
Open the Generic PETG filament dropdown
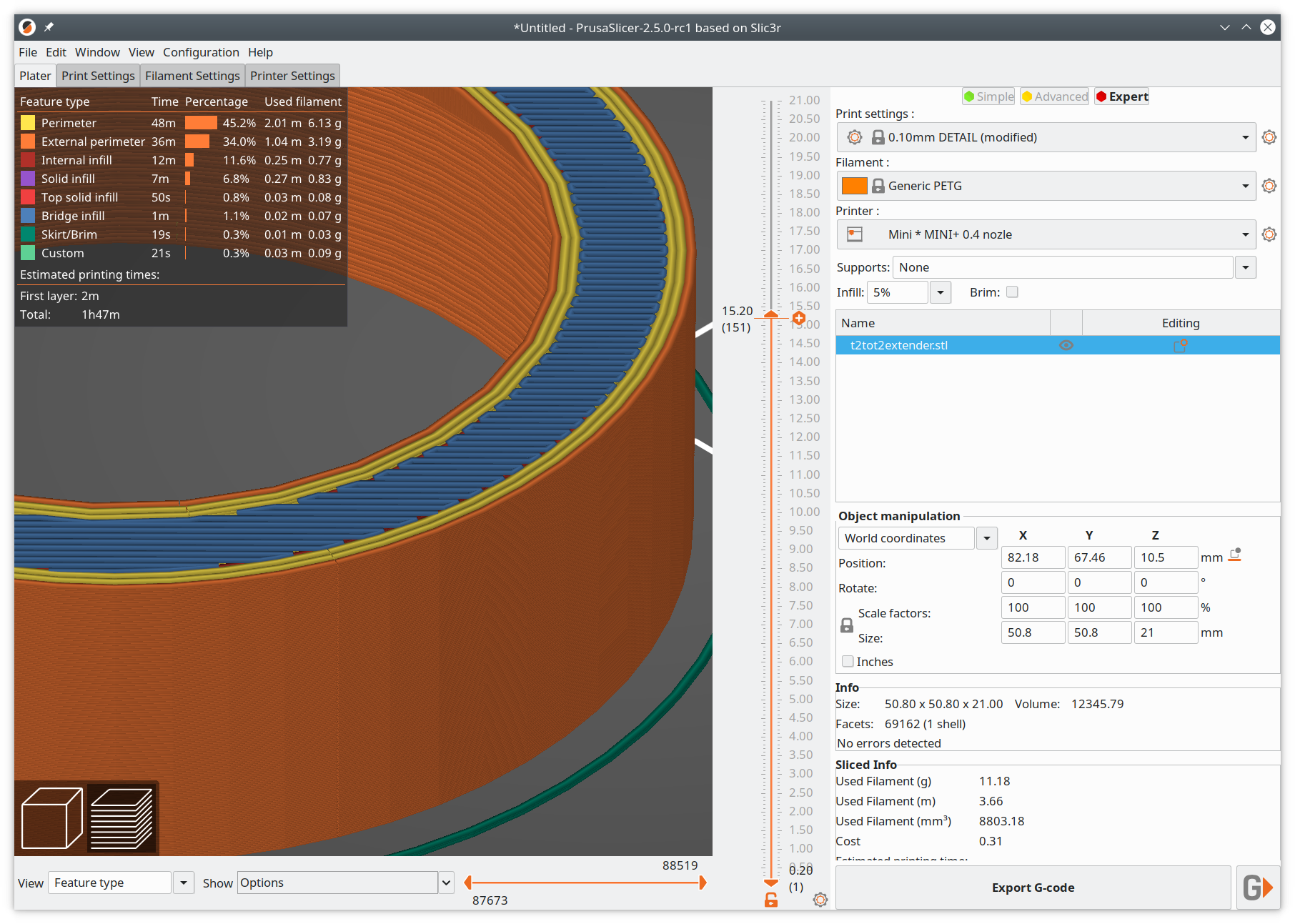tap(1046, 186)
